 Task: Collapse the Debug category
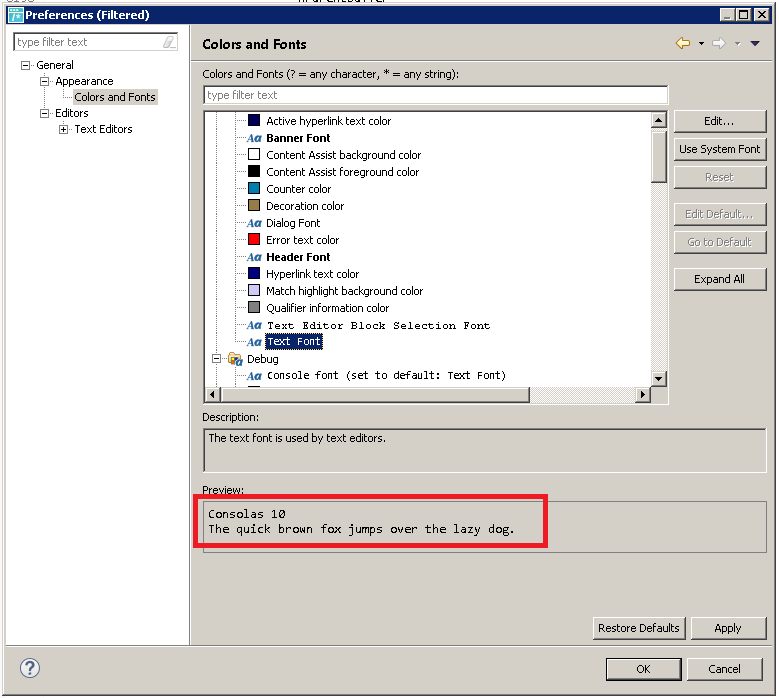click(216, 359)
